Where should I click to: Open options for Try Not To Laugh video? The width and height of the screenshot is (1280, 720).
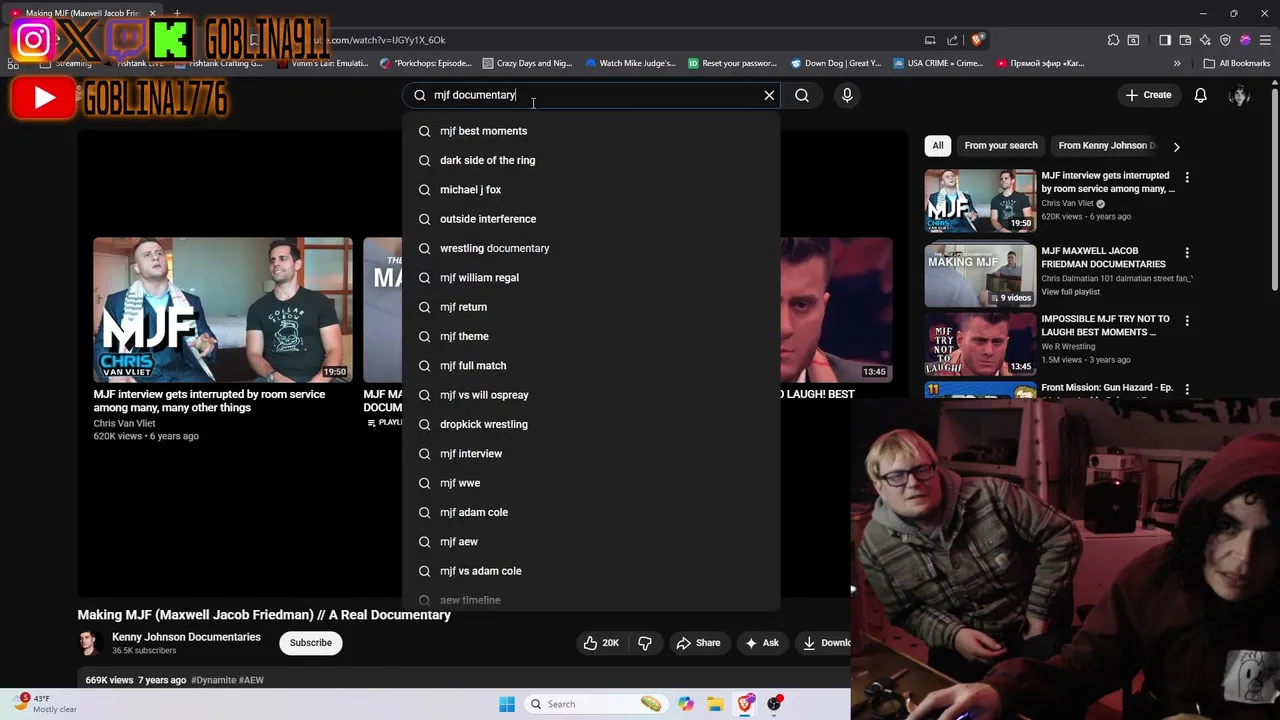[x=1187, y=321]
